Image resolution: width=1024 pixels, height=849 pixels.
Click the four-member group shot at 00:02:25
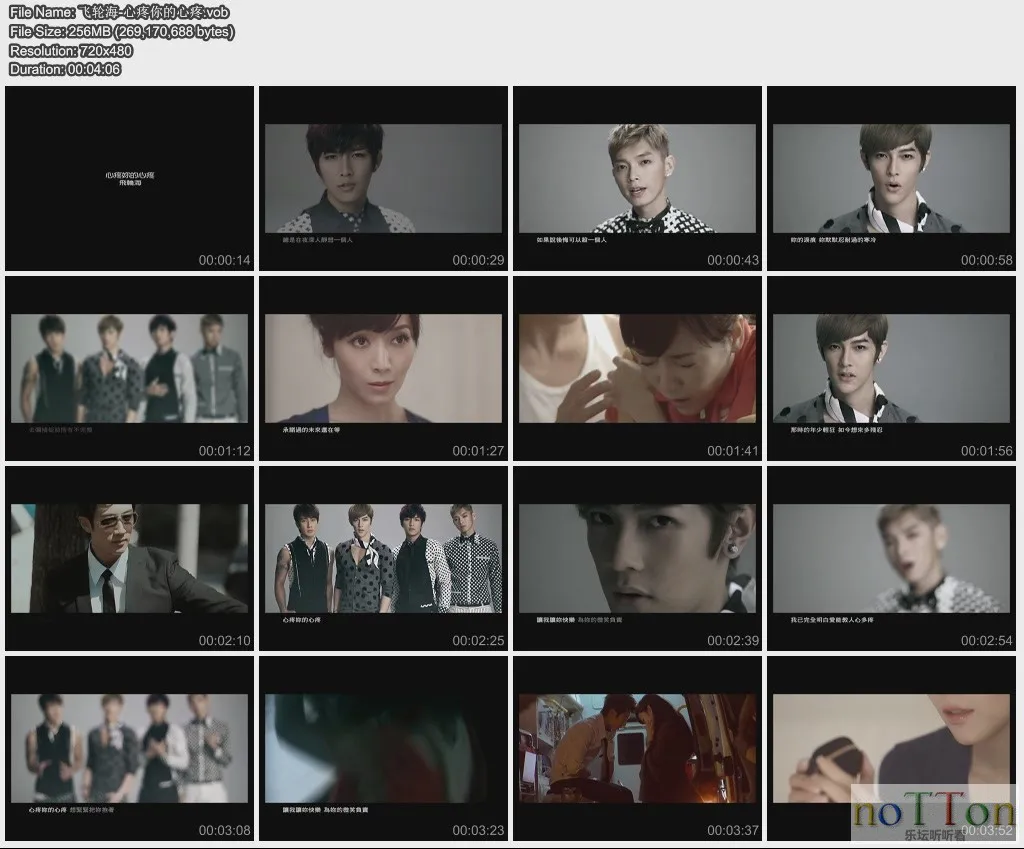[x=384, y=558]
